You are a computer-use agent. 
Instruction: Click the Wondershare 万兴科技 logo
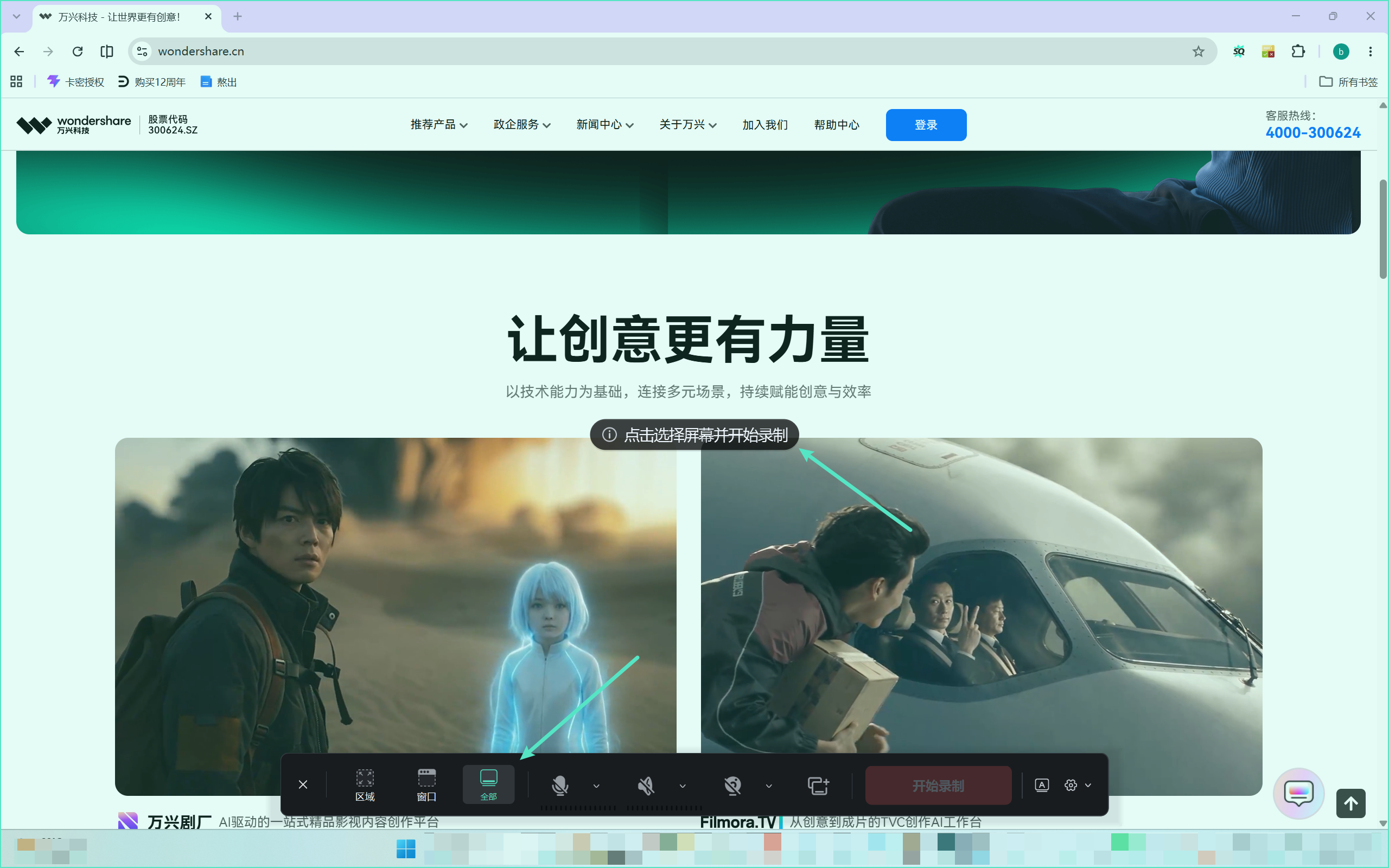click(73, 125)
